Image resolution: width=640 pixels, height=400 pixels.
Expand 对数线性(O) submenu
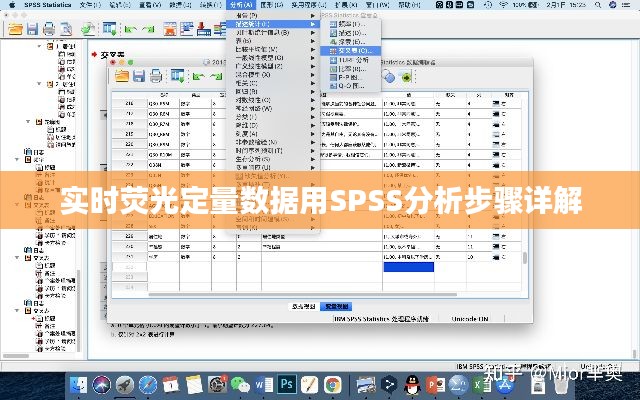pos(273,100)
